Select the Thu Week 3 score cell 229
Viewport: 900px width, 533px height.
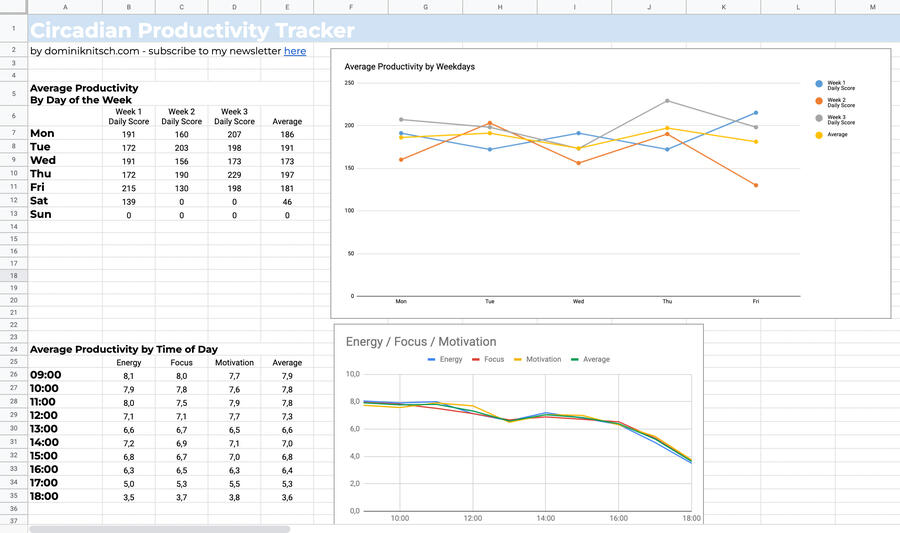[234, 174]
